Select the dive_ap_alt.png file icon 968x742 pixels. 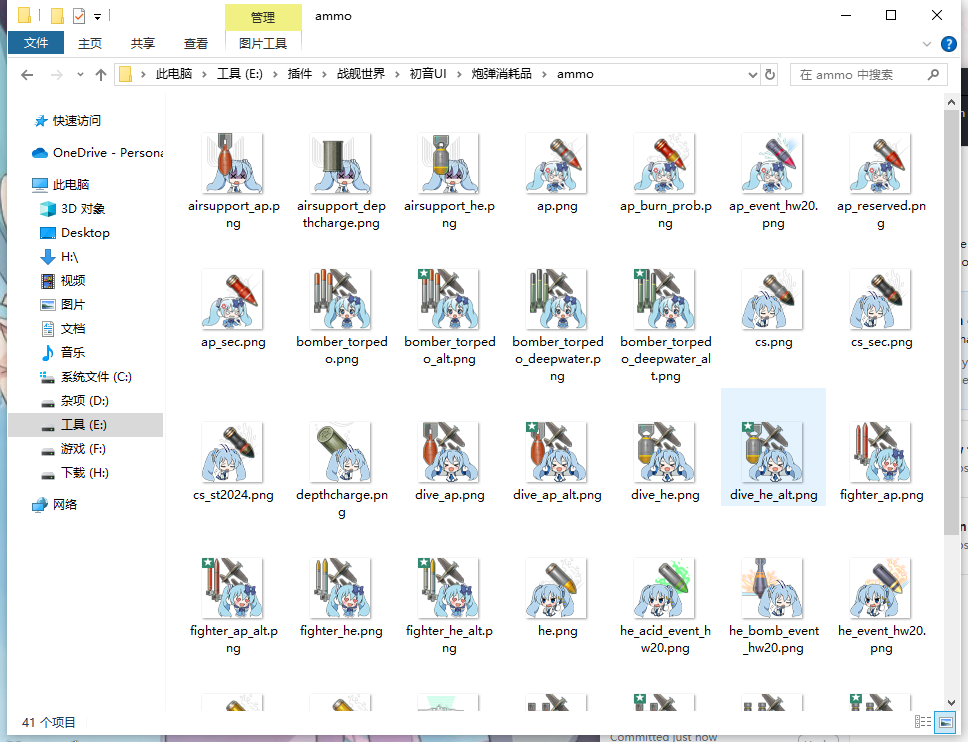(x=557, y=452)
